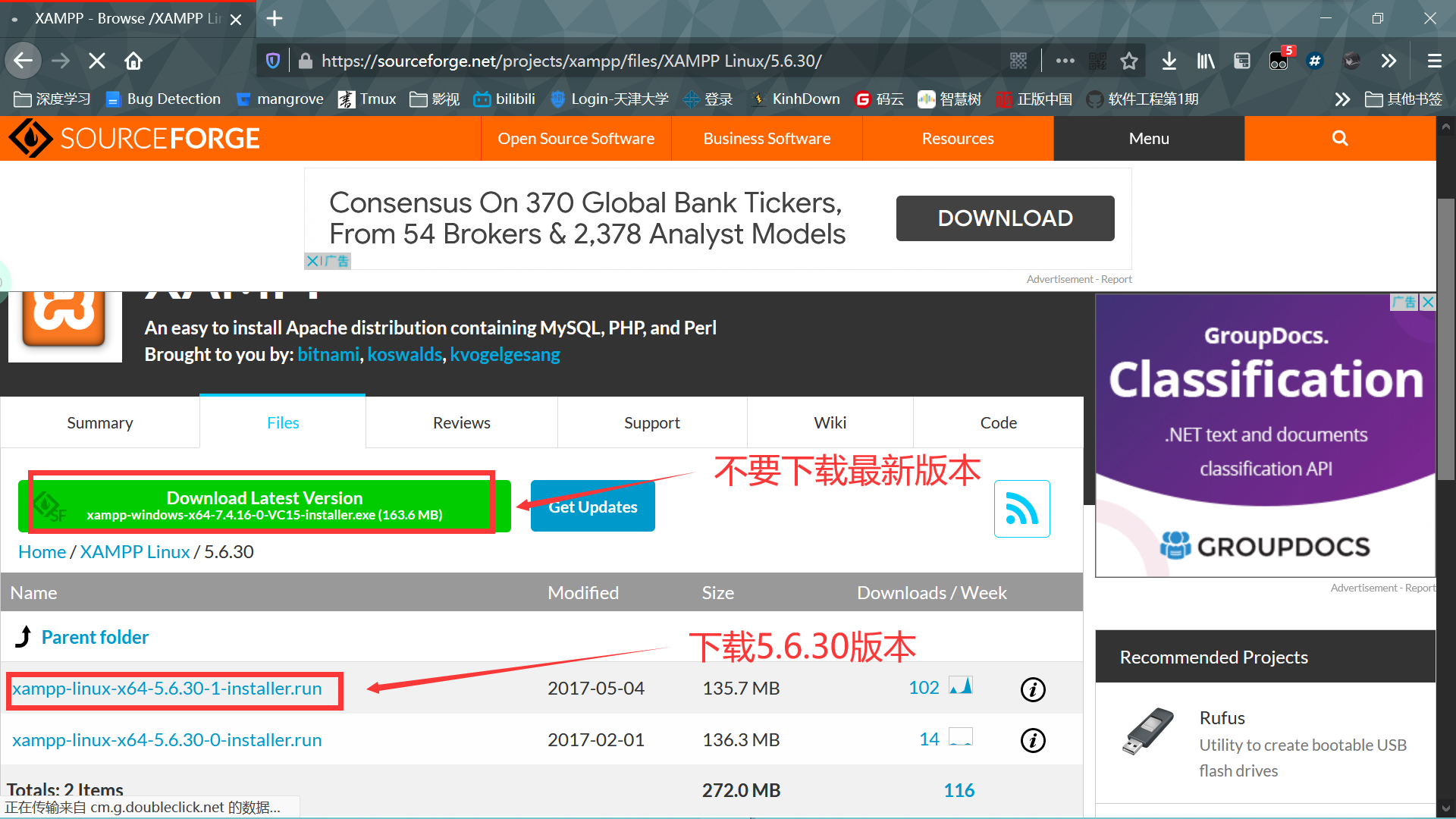Stop loading the page
This screenshot has height=819, width=1456.
tap(96, 61)
